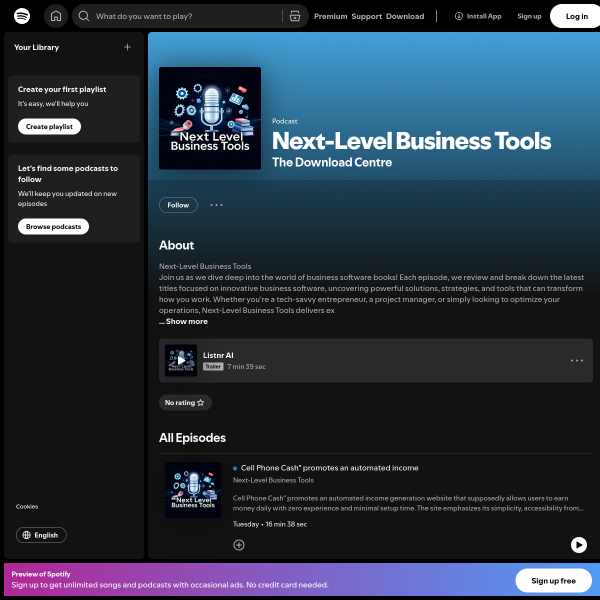Click the plus icon in Your Library
Image resolution: width=600 pixels, height=600 pixels.
click(127, 47)
